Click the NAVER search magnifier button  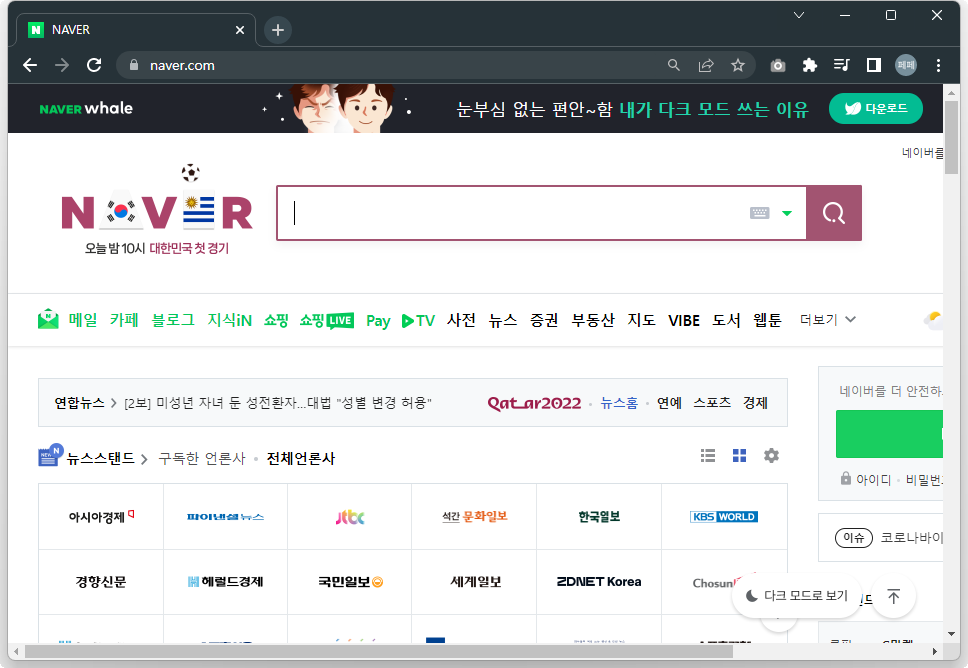pos(834,213)
